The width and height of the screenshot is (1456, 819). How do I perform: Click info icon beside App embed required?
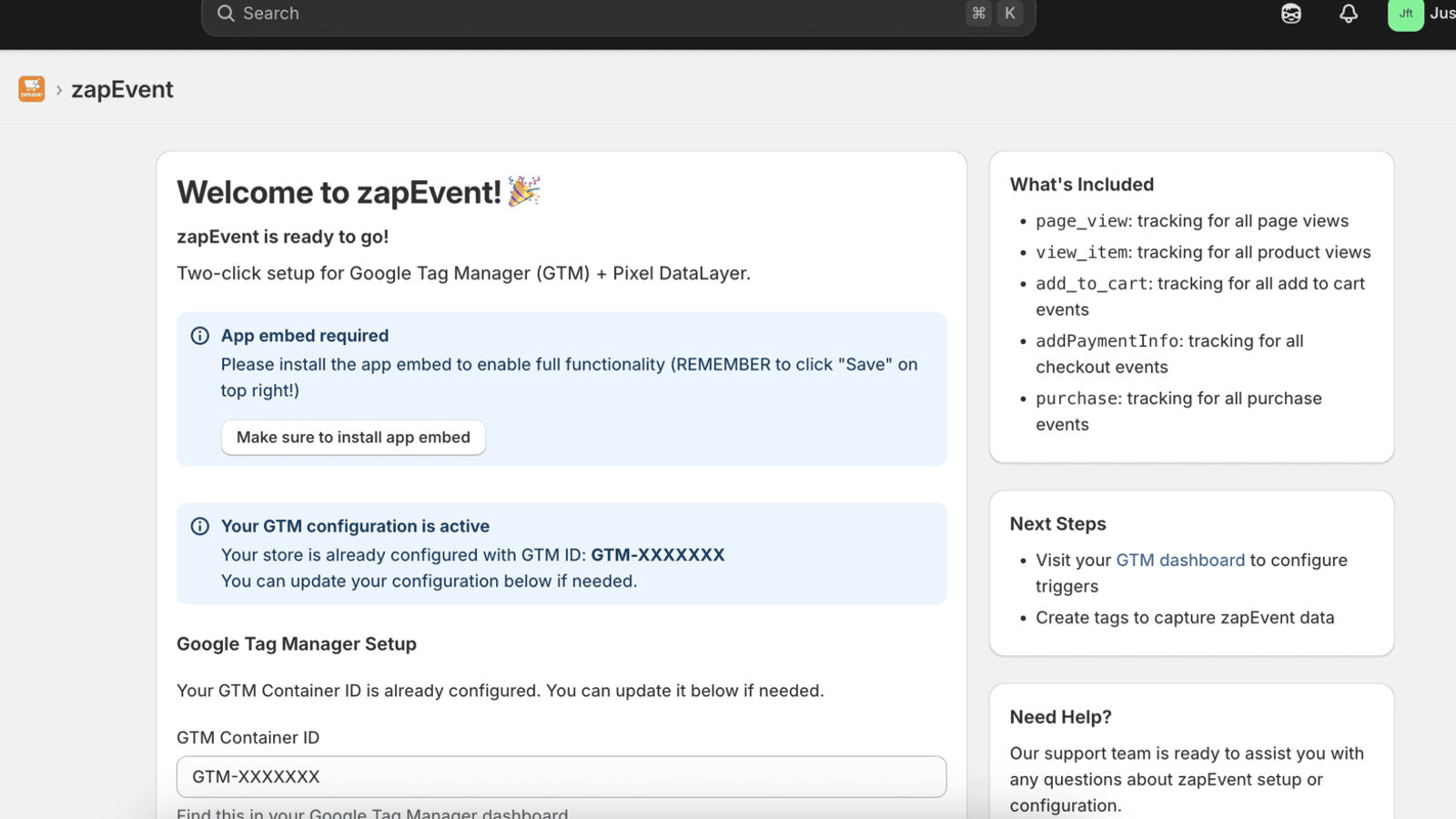200,336
